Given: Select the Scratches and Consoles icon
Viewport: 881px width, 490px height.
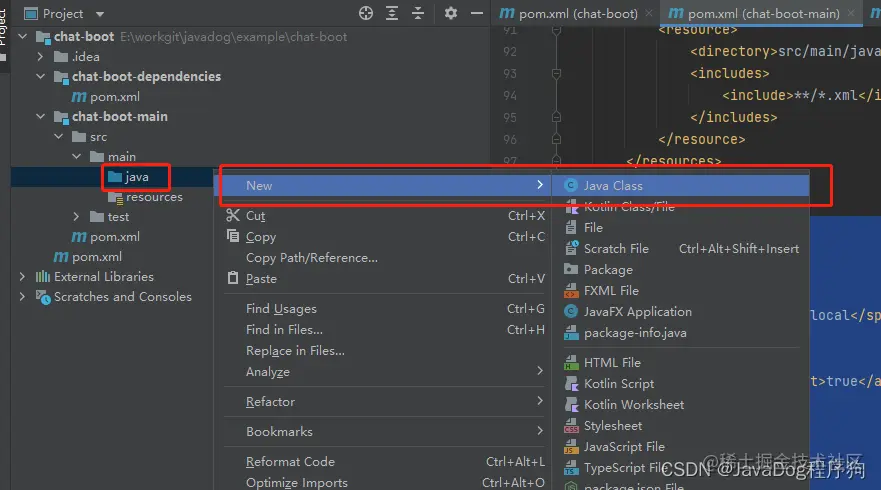Looking at the screenshot, I should (x=43, y=297).
